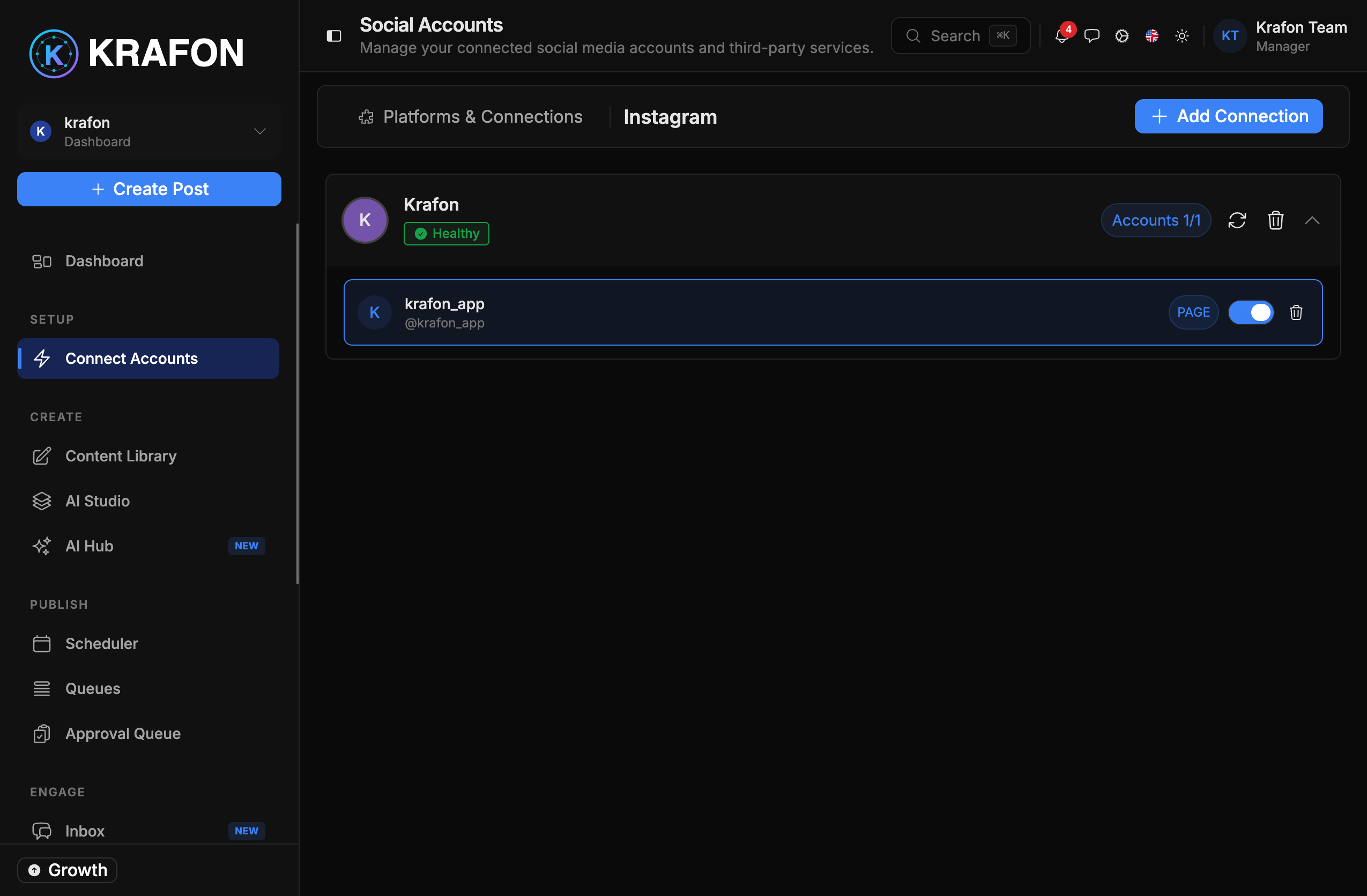
Task: Click the Growth plan button
Action: [x=67, y=870]
